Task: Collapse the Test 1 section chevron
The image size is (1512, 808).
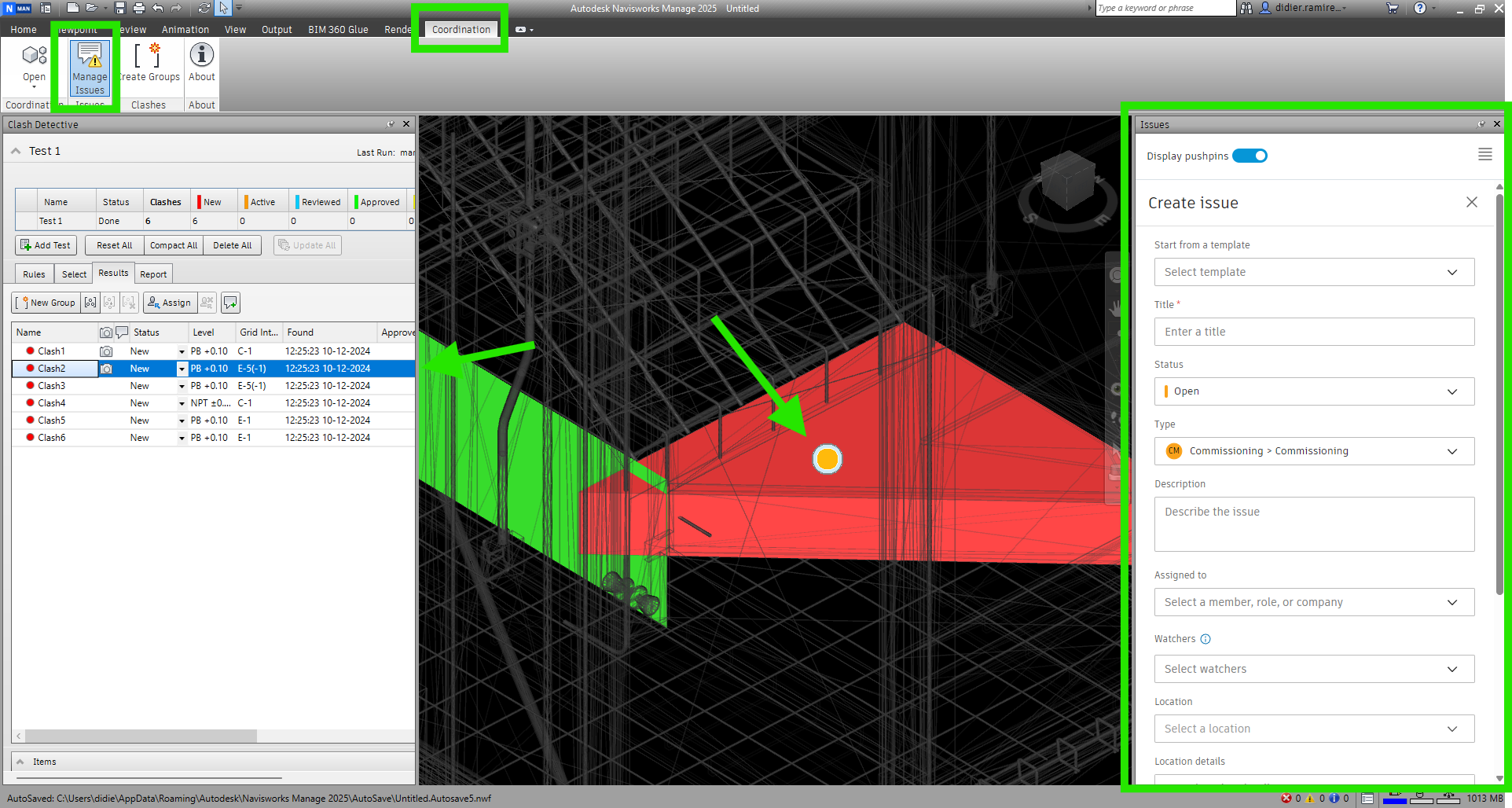Action: coord(16,151)
